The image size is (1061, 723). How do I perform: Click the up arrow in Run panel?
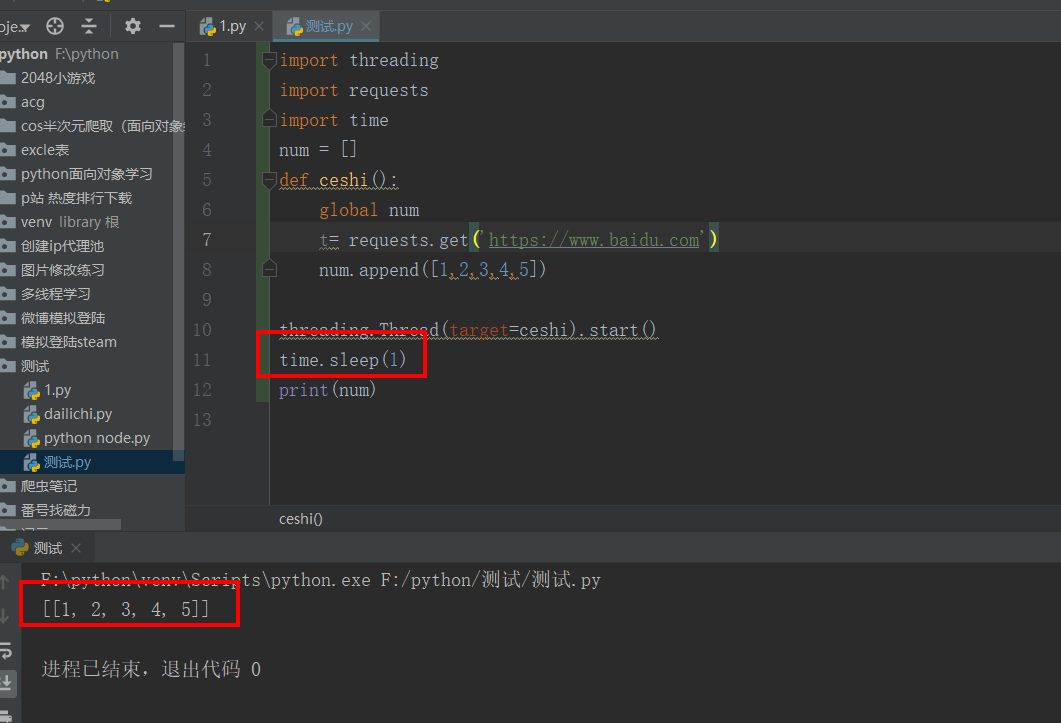click(7, 582)
